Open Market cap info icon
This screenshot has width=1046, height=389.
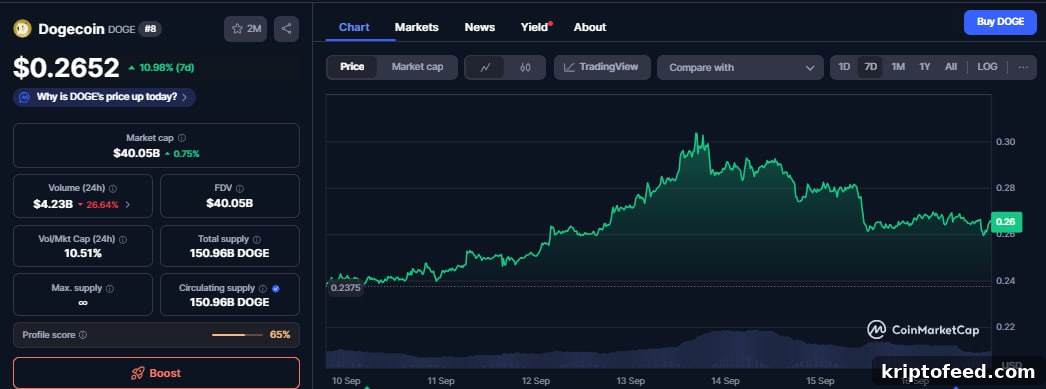tap(182, 138)
